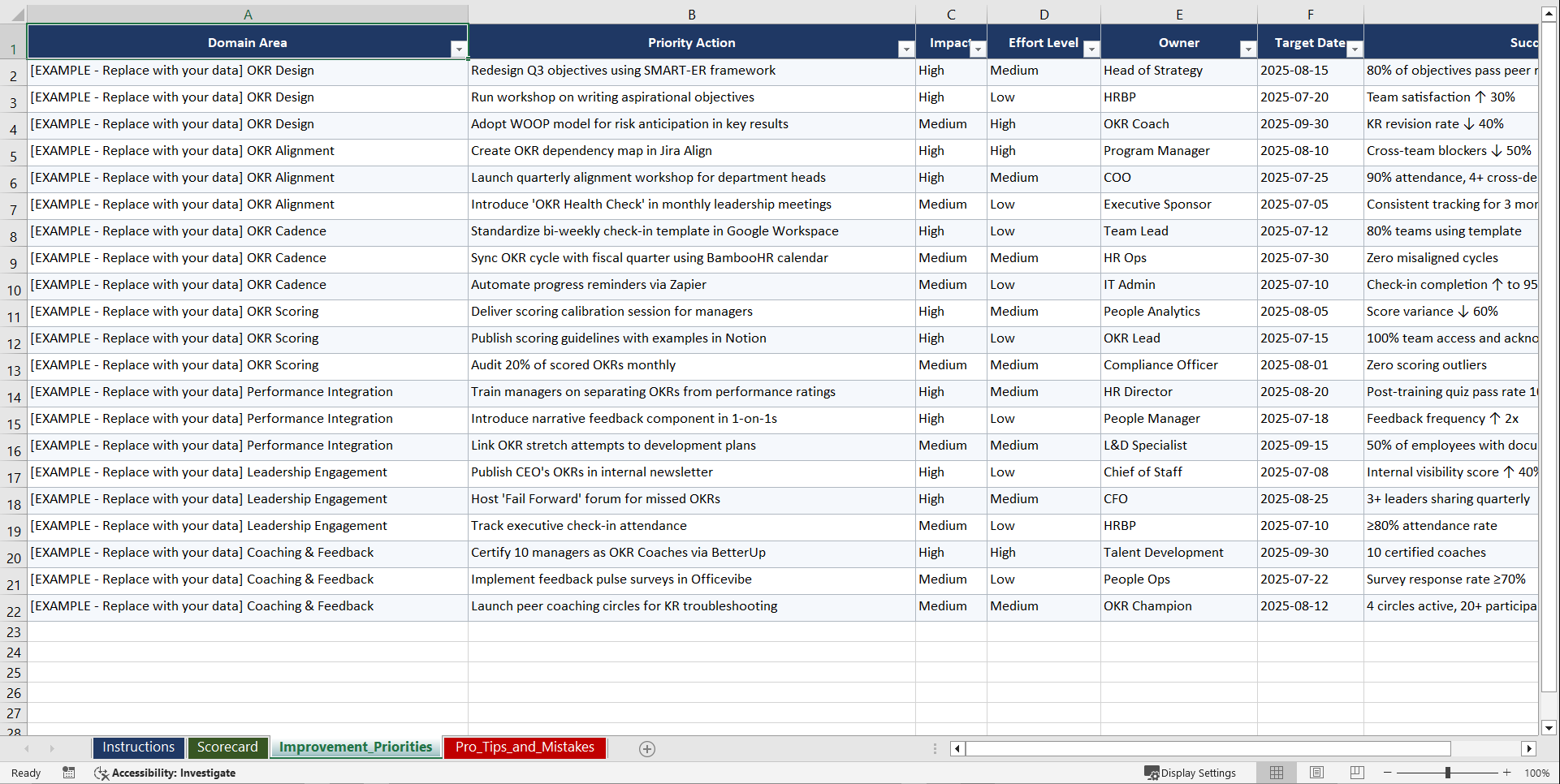Select the Page Break Preview icon

coord(1357,773)
